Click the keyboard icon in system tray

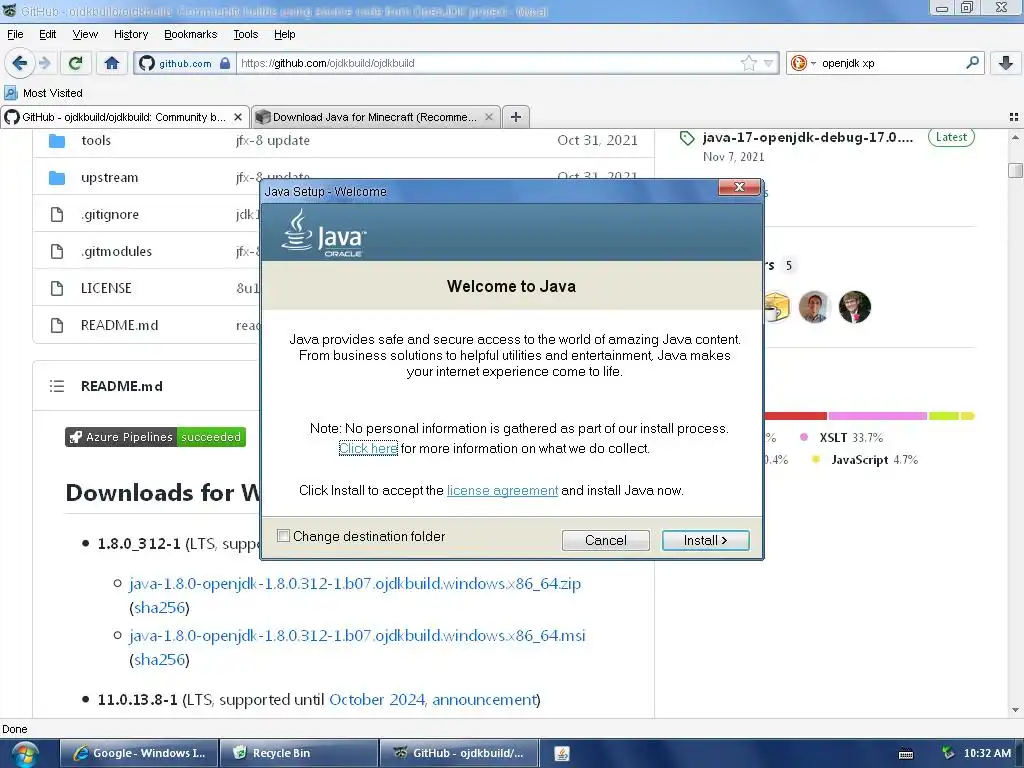tap(906, 754)
